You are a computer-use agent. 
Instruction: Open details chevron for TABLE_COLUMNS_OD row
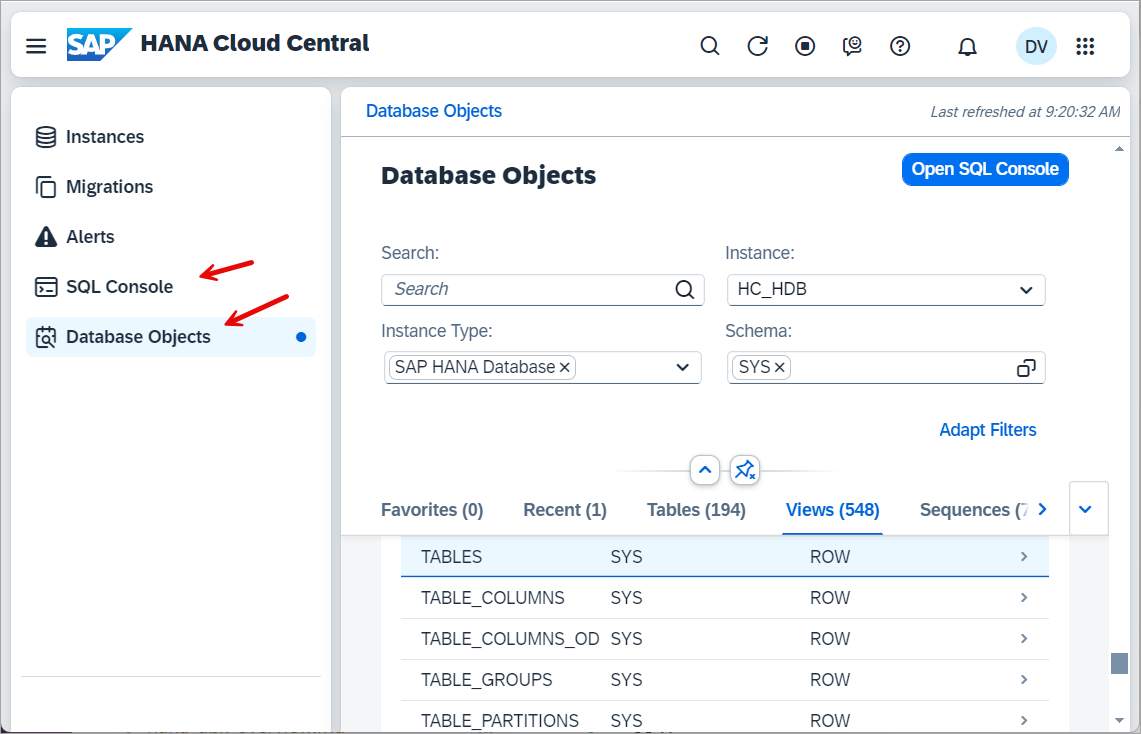click(1024, 639)
